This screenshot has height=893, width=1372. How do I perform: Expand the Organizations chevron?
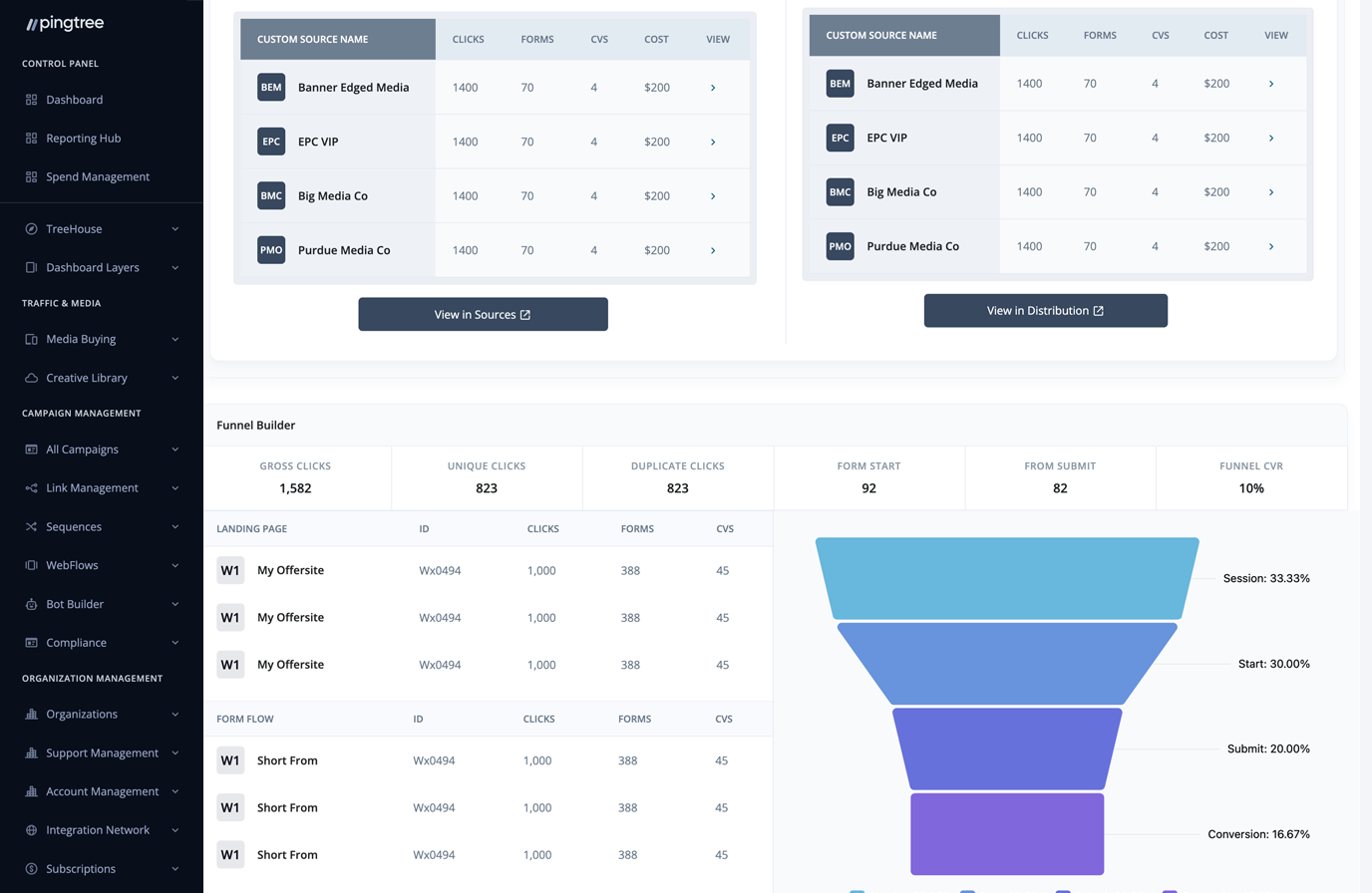point(175,715)
